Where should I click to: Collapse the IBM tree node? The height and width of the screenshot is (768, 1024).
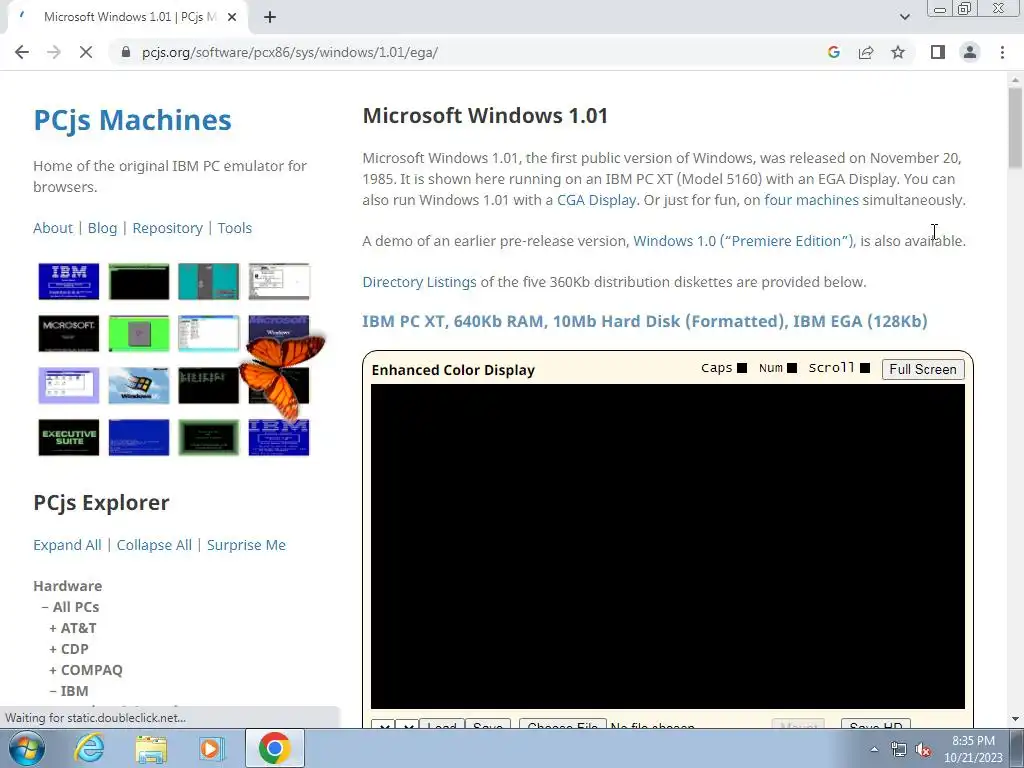tap(69, 691)
